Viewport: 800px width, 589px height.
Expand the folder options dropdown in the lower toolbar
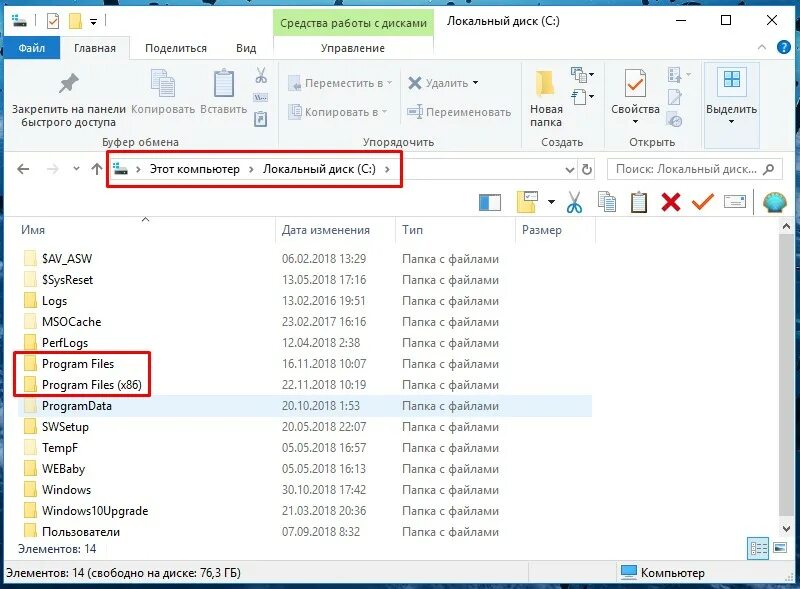(551, 202)
